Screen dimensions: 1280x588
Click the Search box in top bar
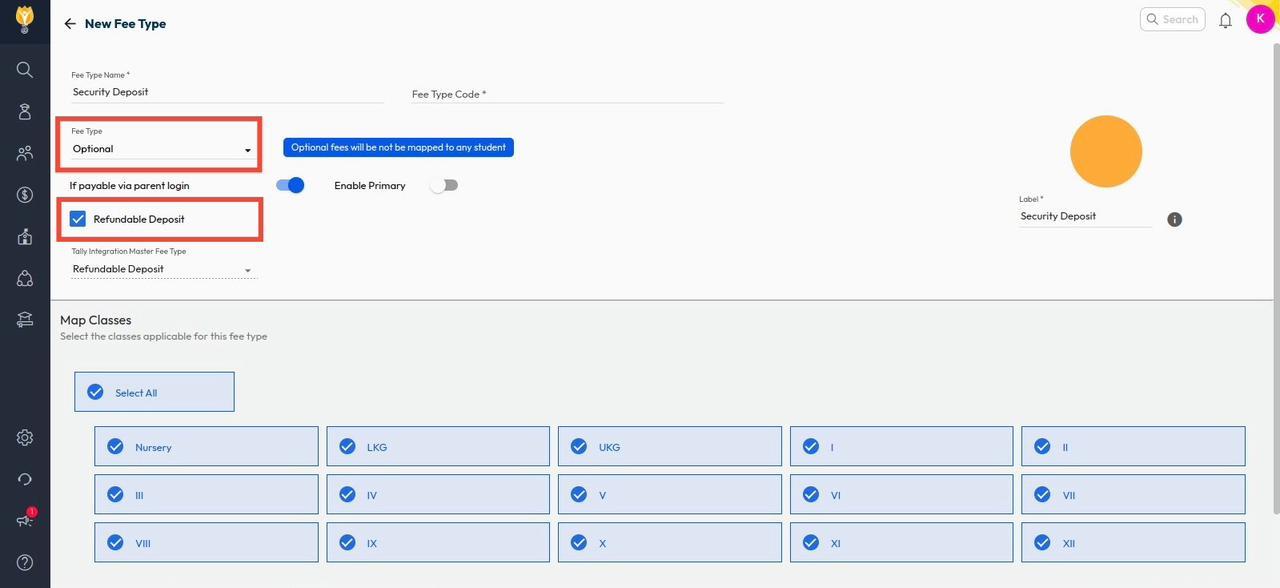1172,19
